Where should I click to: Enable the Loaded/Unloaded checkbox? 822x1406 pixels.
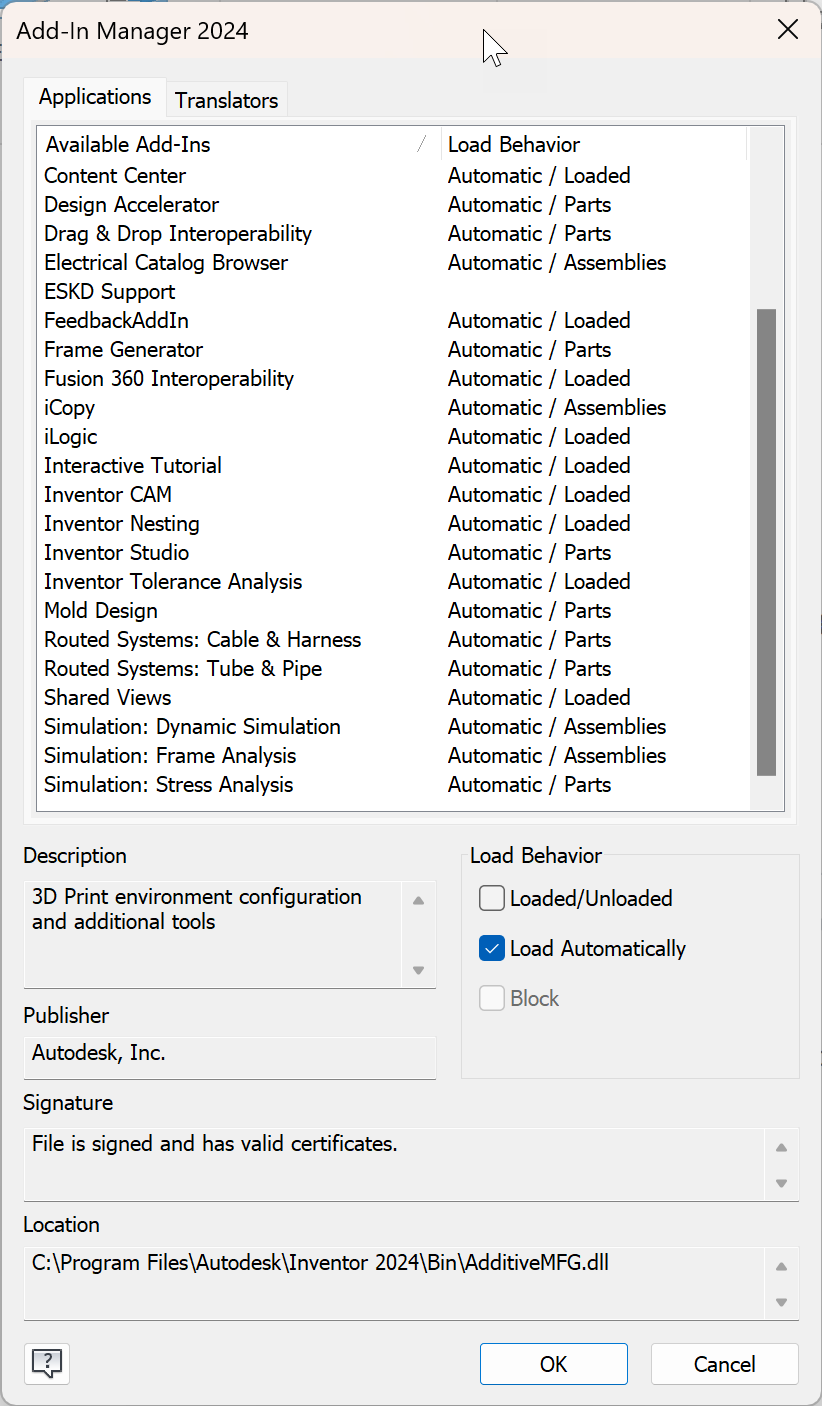tap(491, 898)
